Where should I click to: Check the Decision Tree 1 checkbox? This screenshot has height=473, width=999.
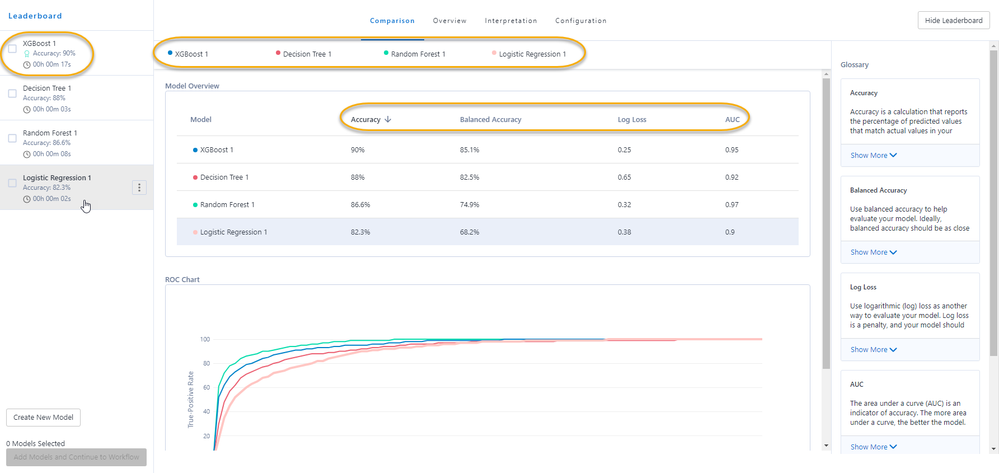[12, 93]
